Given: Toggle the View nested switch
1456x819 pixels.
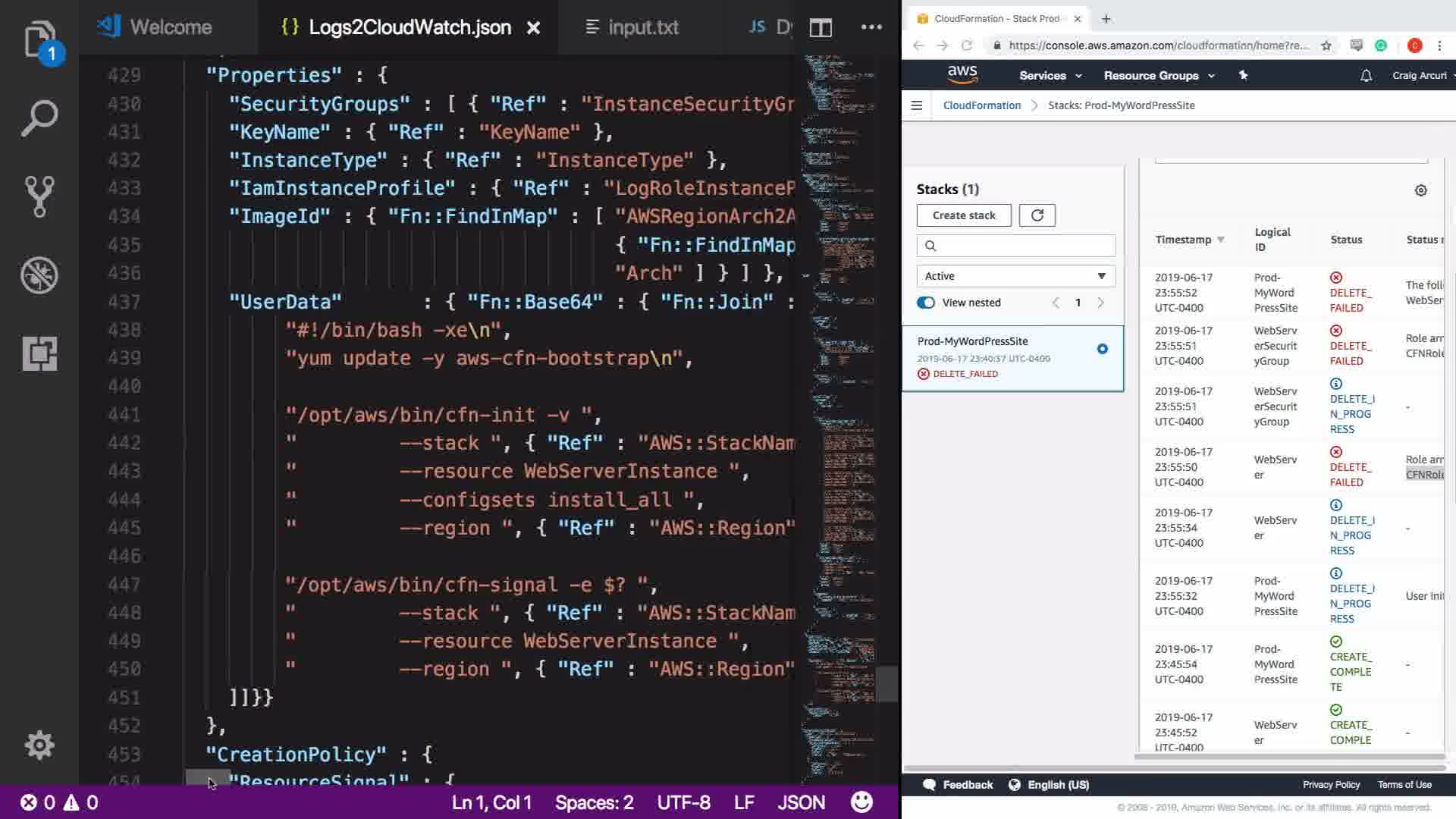Looking at the screenshot, I should pyautogui.click(x=926, y=303).
